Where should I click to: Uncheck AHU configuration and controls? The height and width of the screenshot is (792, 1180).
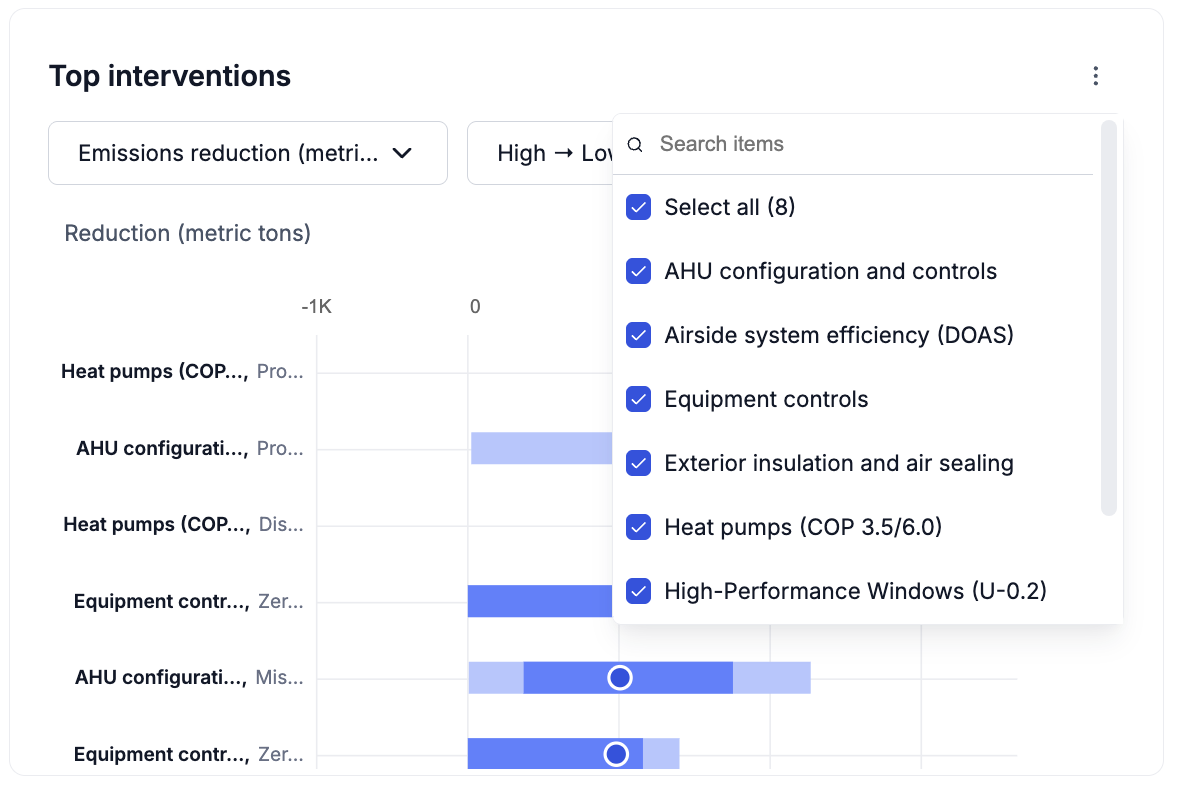click(639, 271)
